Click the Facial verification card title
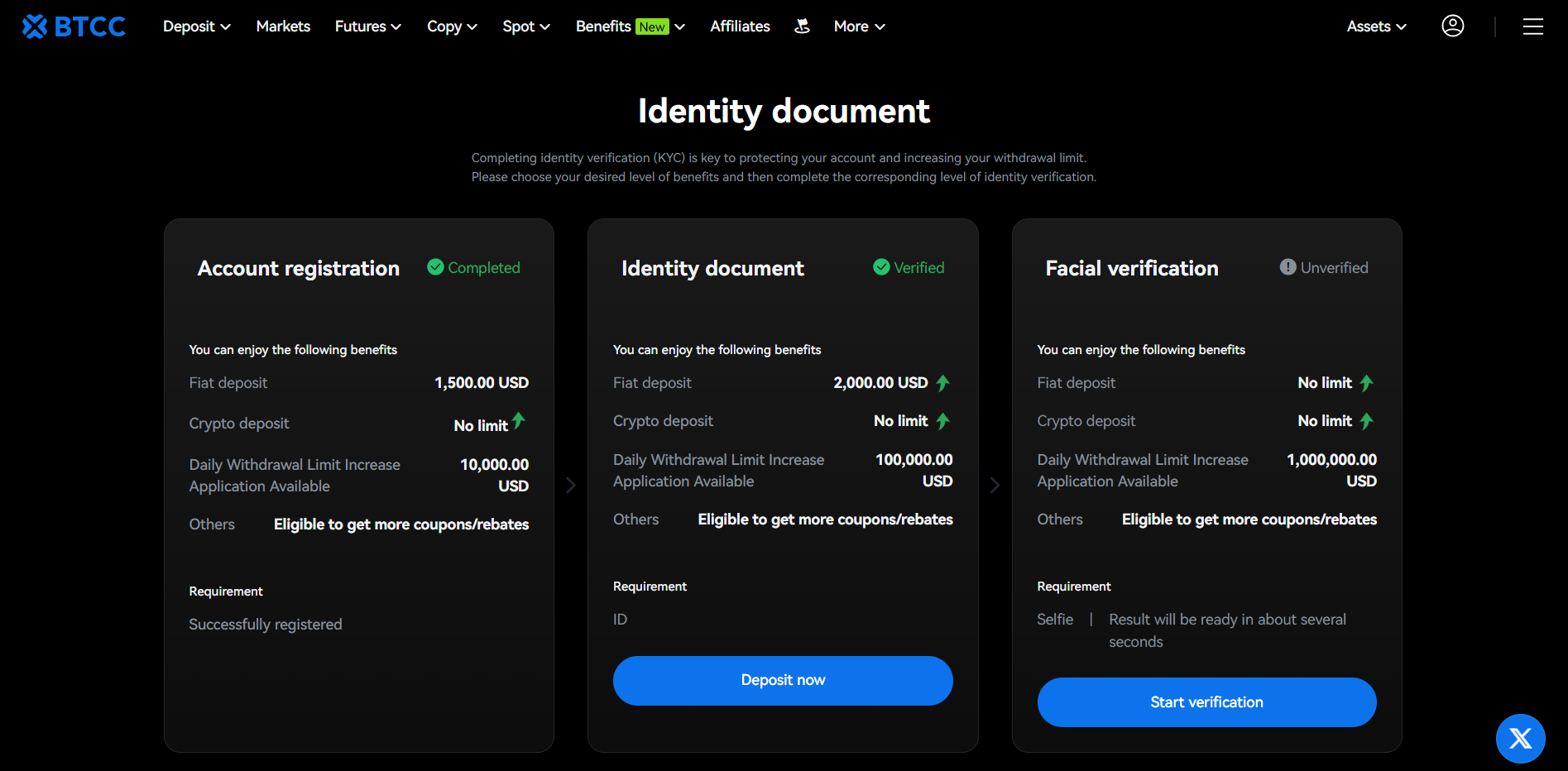This screenshot has height=771, width=1568. tap(1132, 269)
